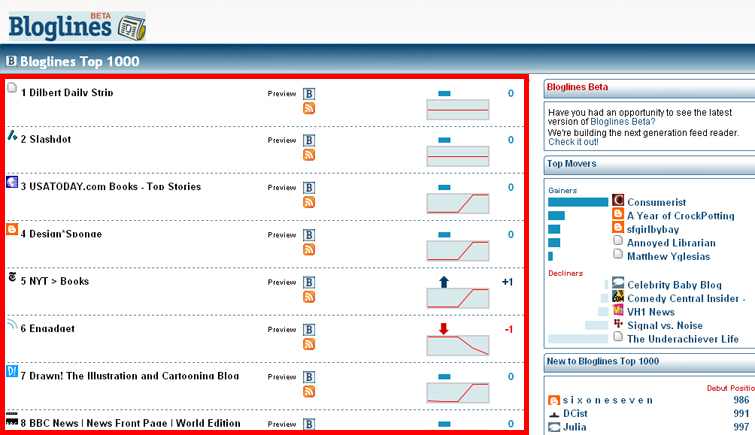Open Matthew Yglesias link
Image resolution: width=755 pixels, height=435 pixels.
668,256
